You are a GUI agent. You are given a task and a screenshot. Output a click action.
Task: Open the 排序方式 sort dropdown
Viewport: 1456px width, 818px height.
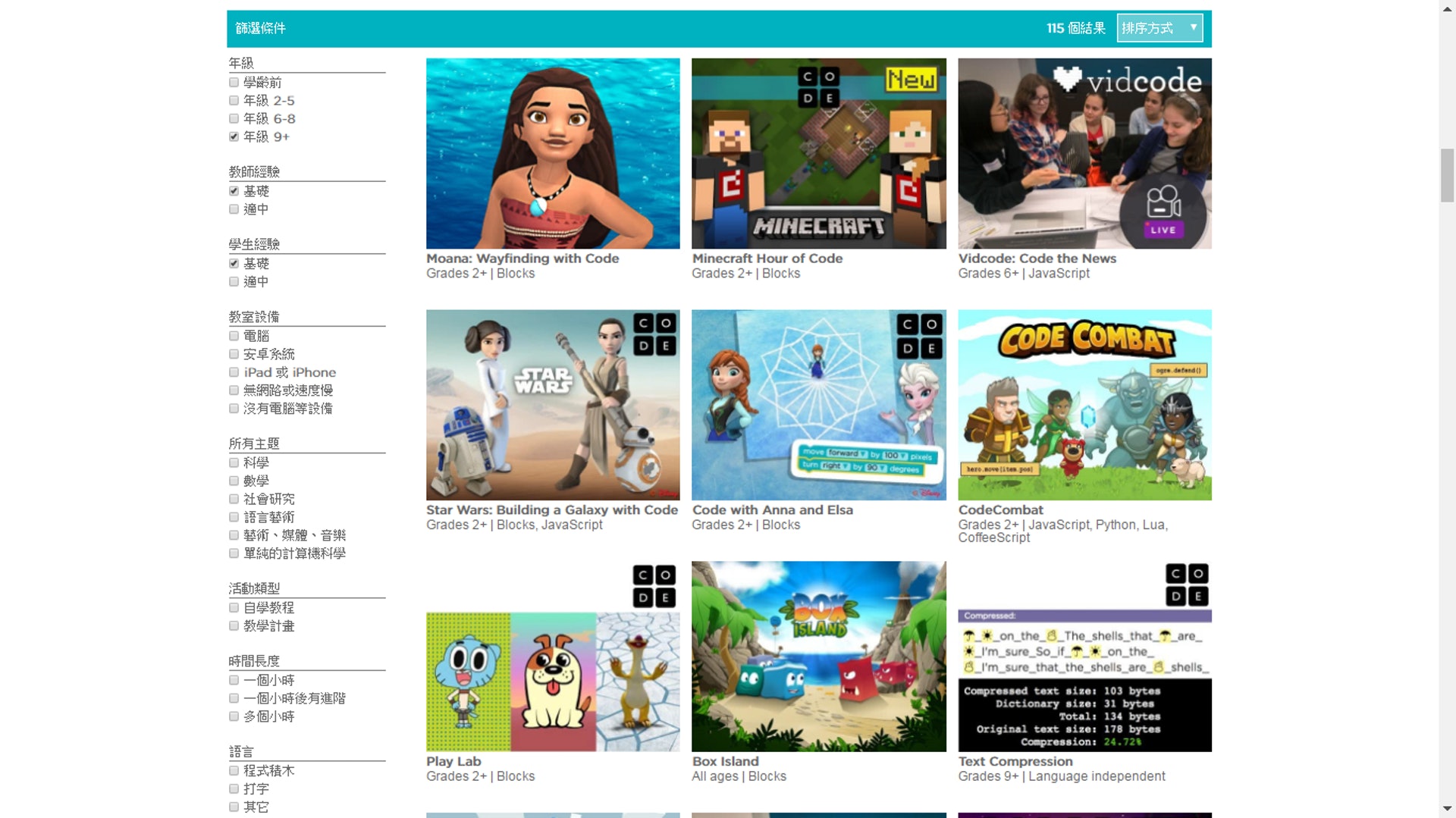pos(1159,28)
